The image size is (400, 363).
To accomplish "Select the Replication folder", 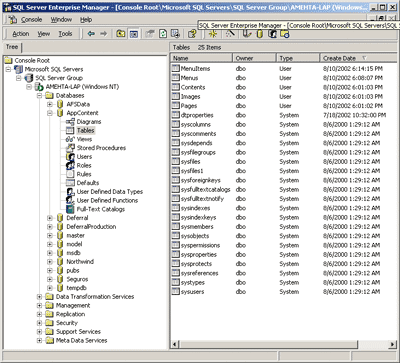I will point(70,314).
